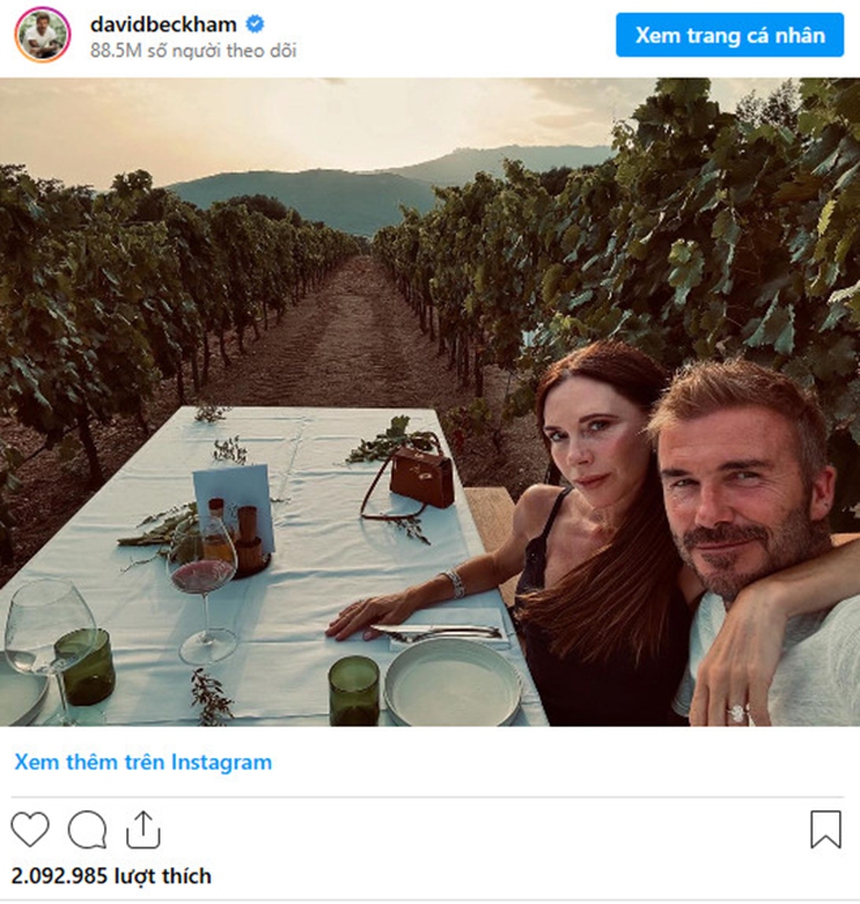Open comments with the speech bubble icon

pos(85,828)
